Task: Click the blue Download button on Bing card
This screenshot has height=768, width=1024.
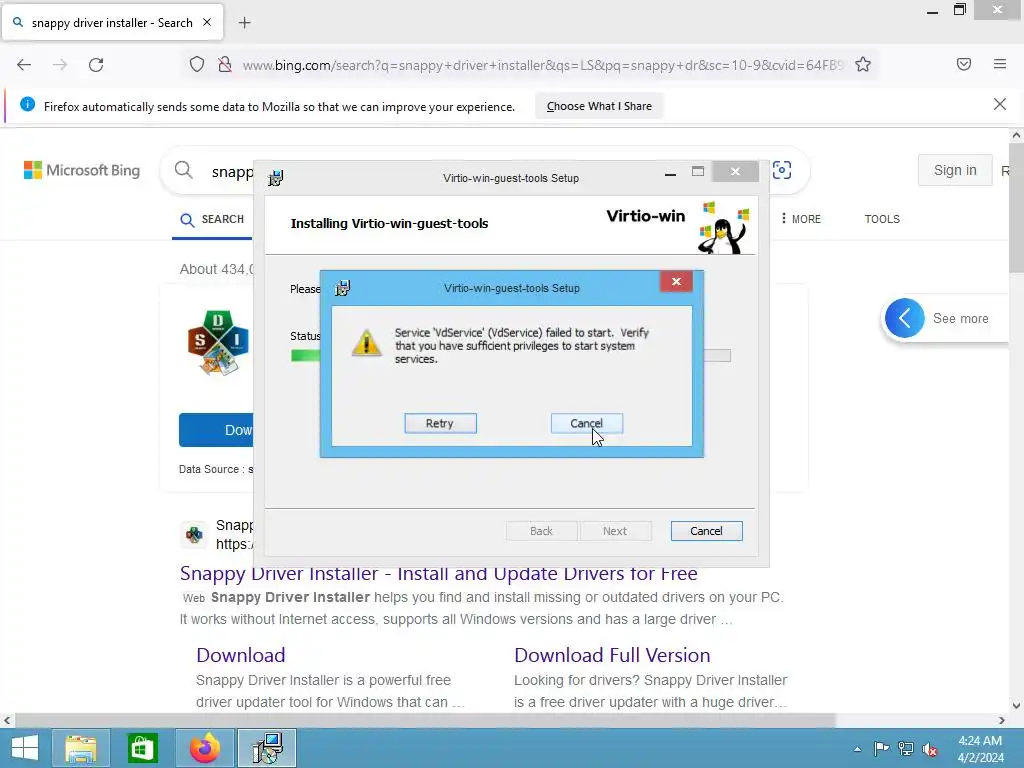Action: coord(216,430)
